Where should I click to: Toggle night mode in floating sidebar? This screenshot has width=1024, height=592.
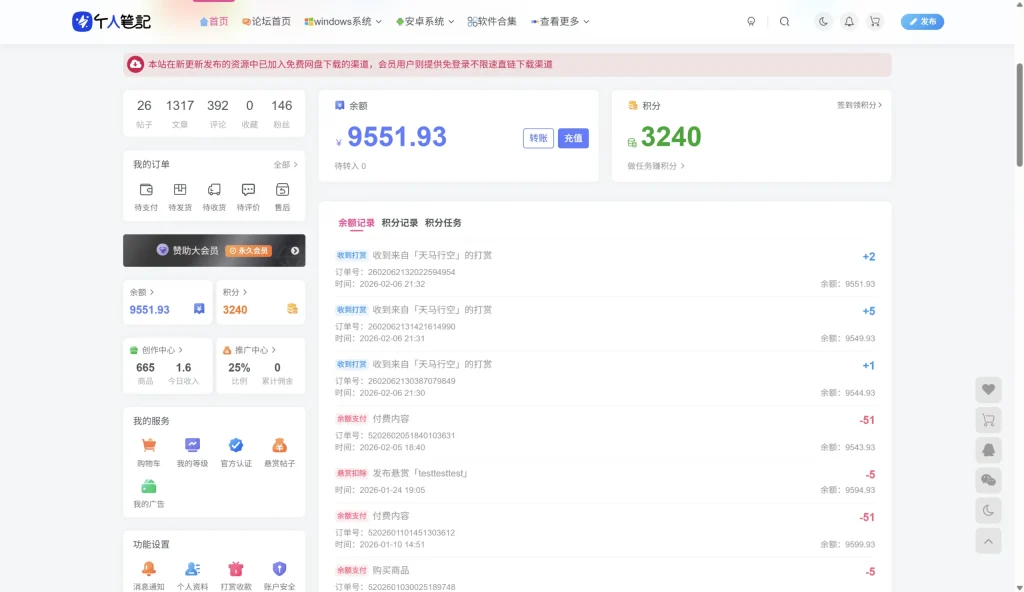coord(988,511)
